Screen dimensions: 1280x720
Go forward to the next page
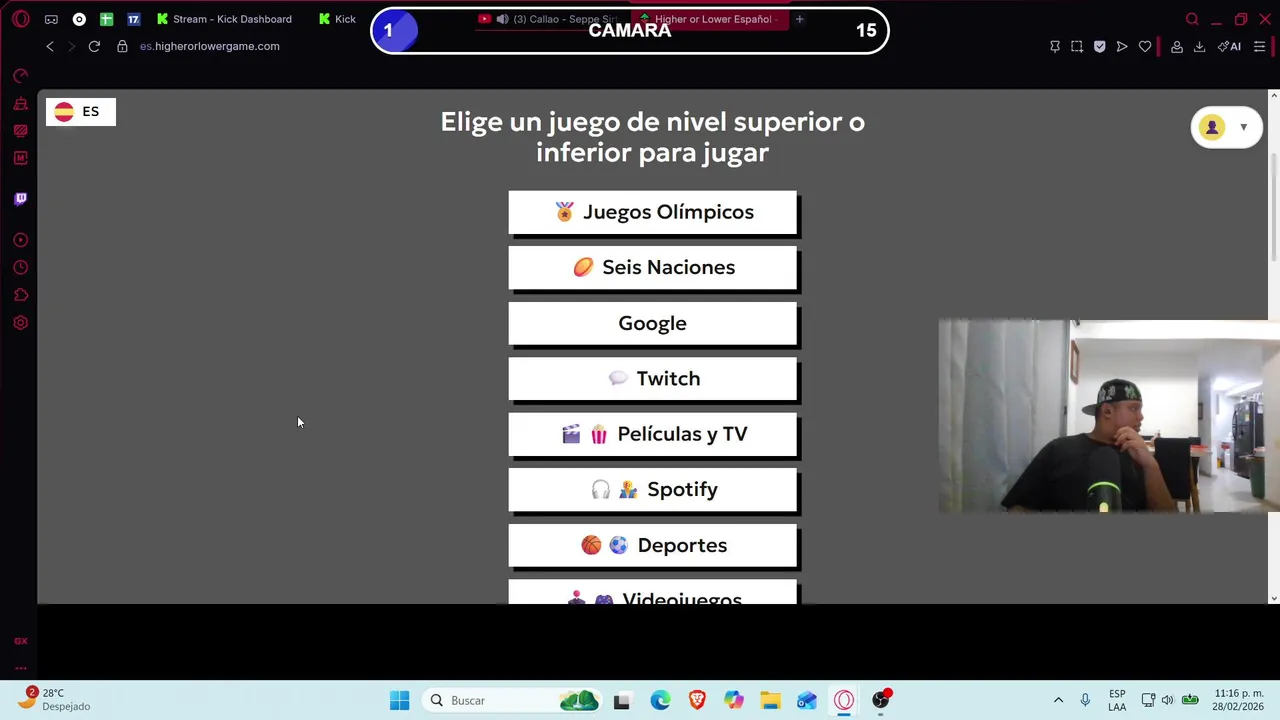pos(71,46)
